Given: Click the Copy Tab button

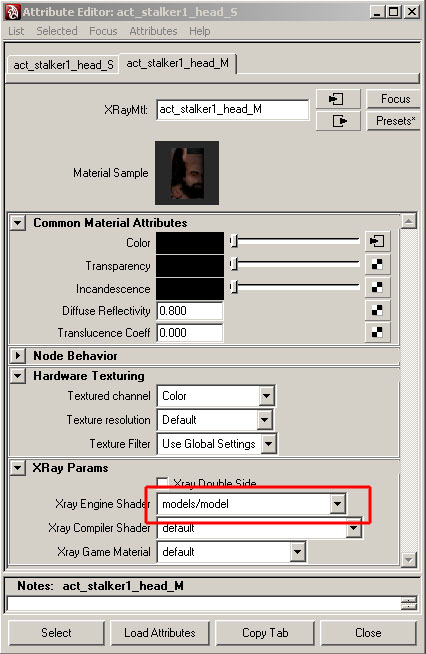Looking at the screenshot, I should [x=265, y=633].
